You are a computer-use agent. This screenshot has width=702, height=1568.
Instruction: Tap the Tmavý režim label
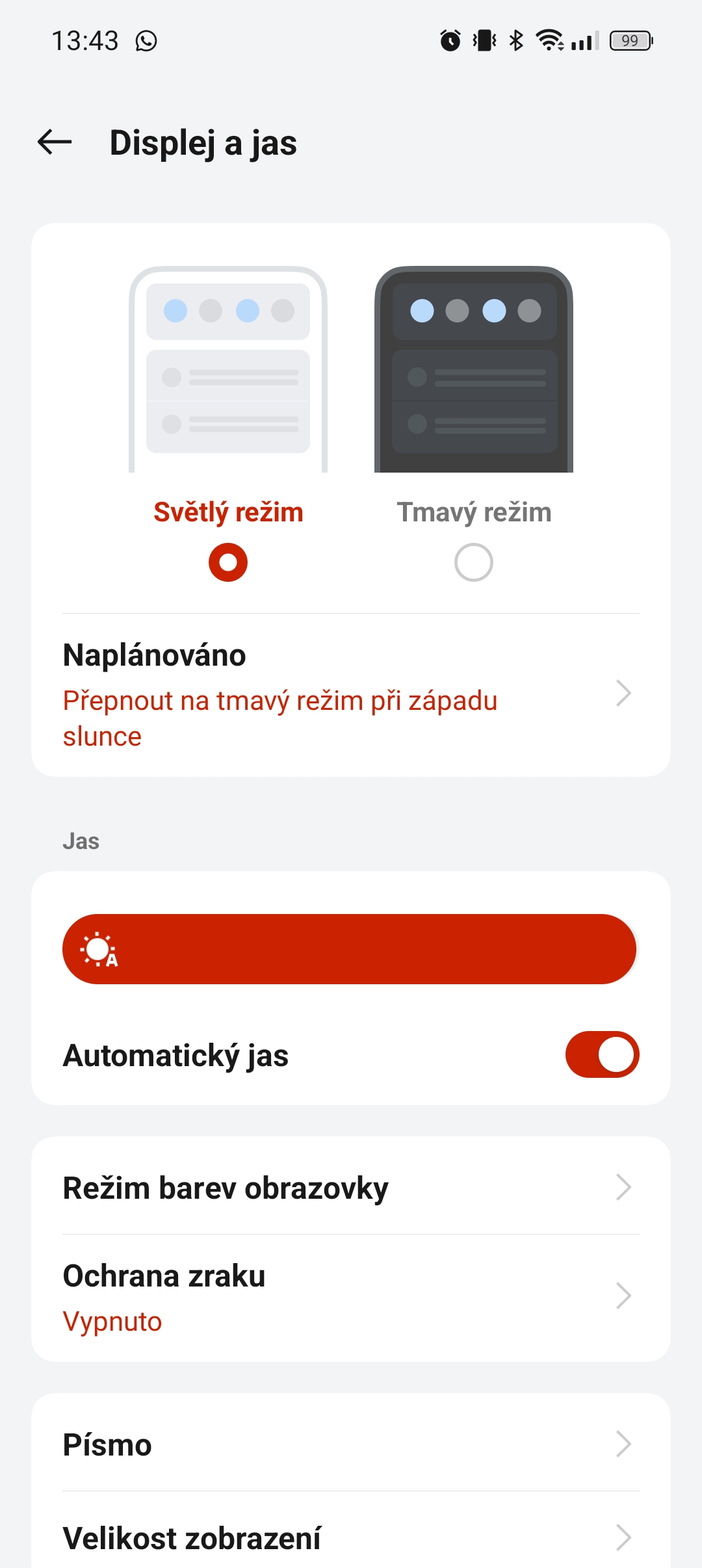click(474, 512)
